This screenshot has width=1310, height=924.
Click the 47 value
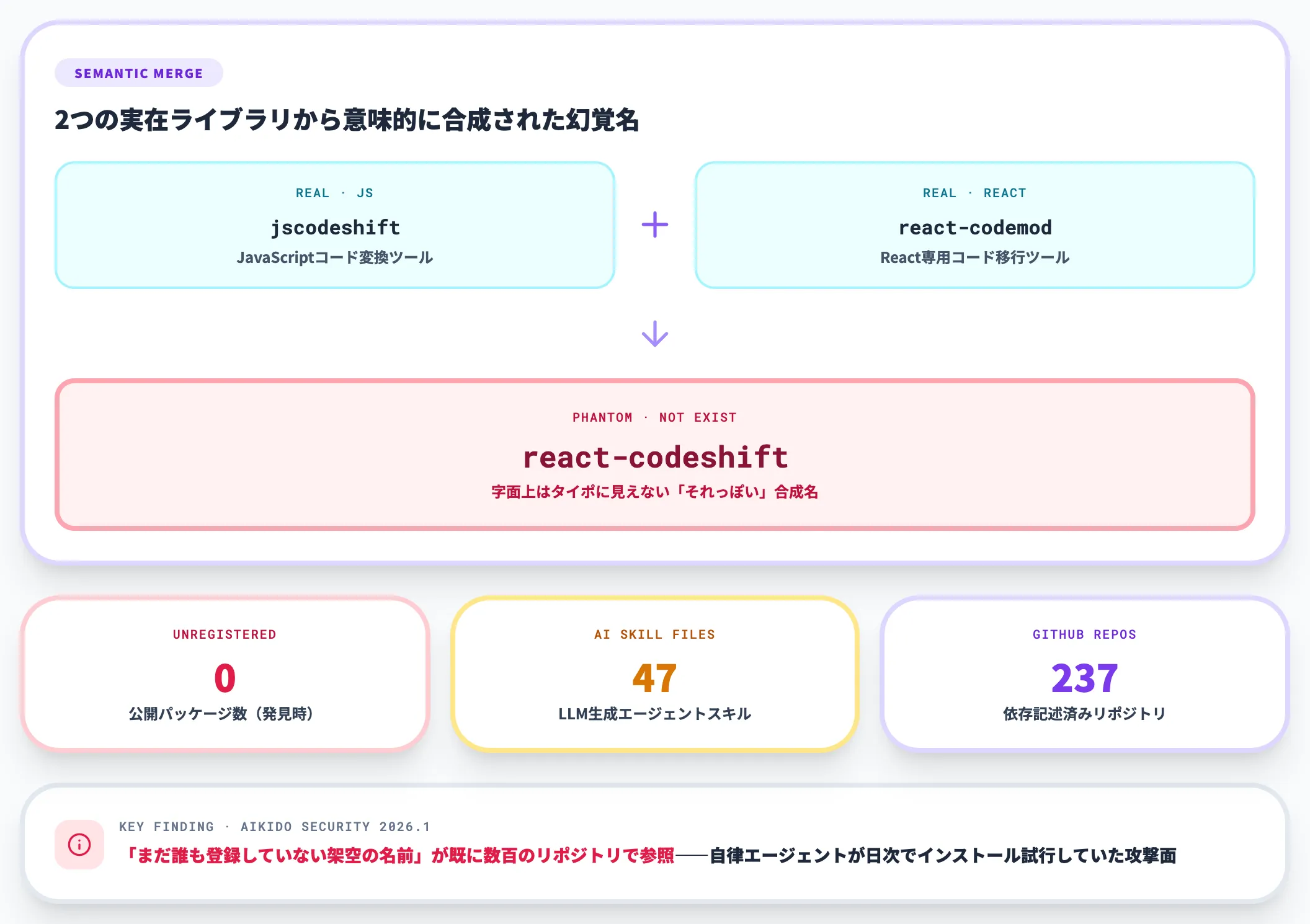(x=655, y=678)
